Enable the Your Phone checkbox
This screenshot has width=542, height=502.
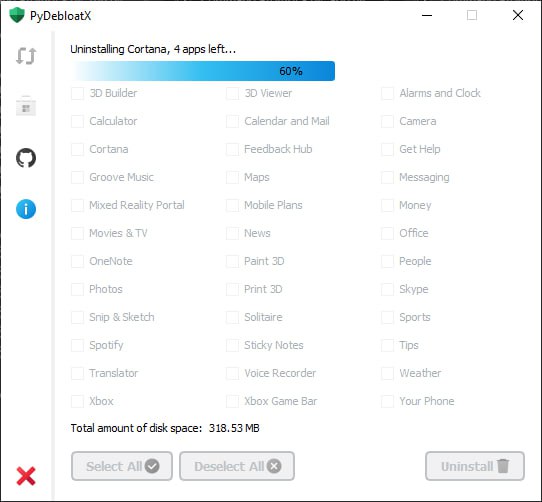[387, 401]
